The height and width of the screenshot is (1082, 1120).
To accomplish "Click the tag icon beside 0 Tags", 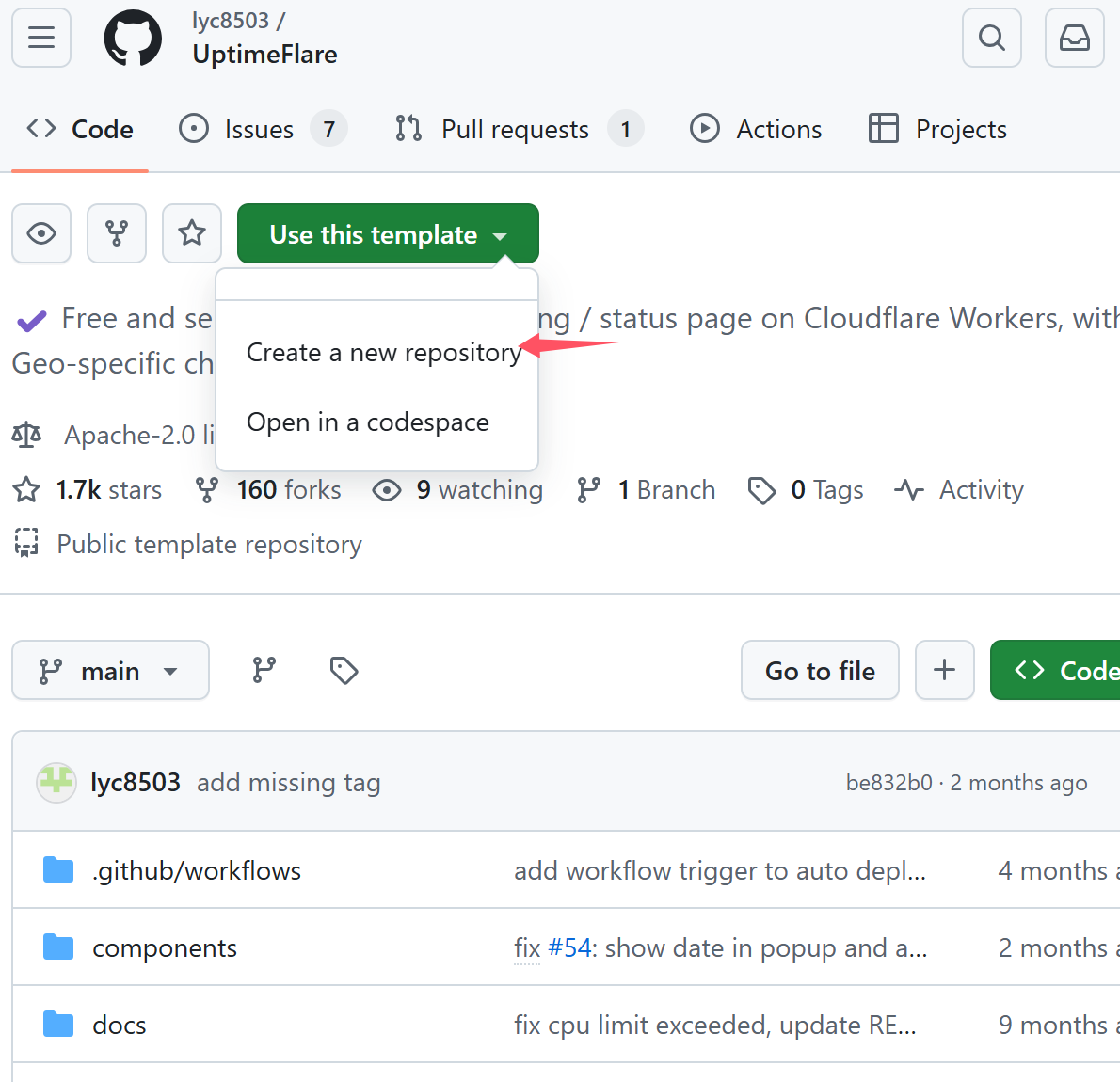I will click(x=761, y=490).
